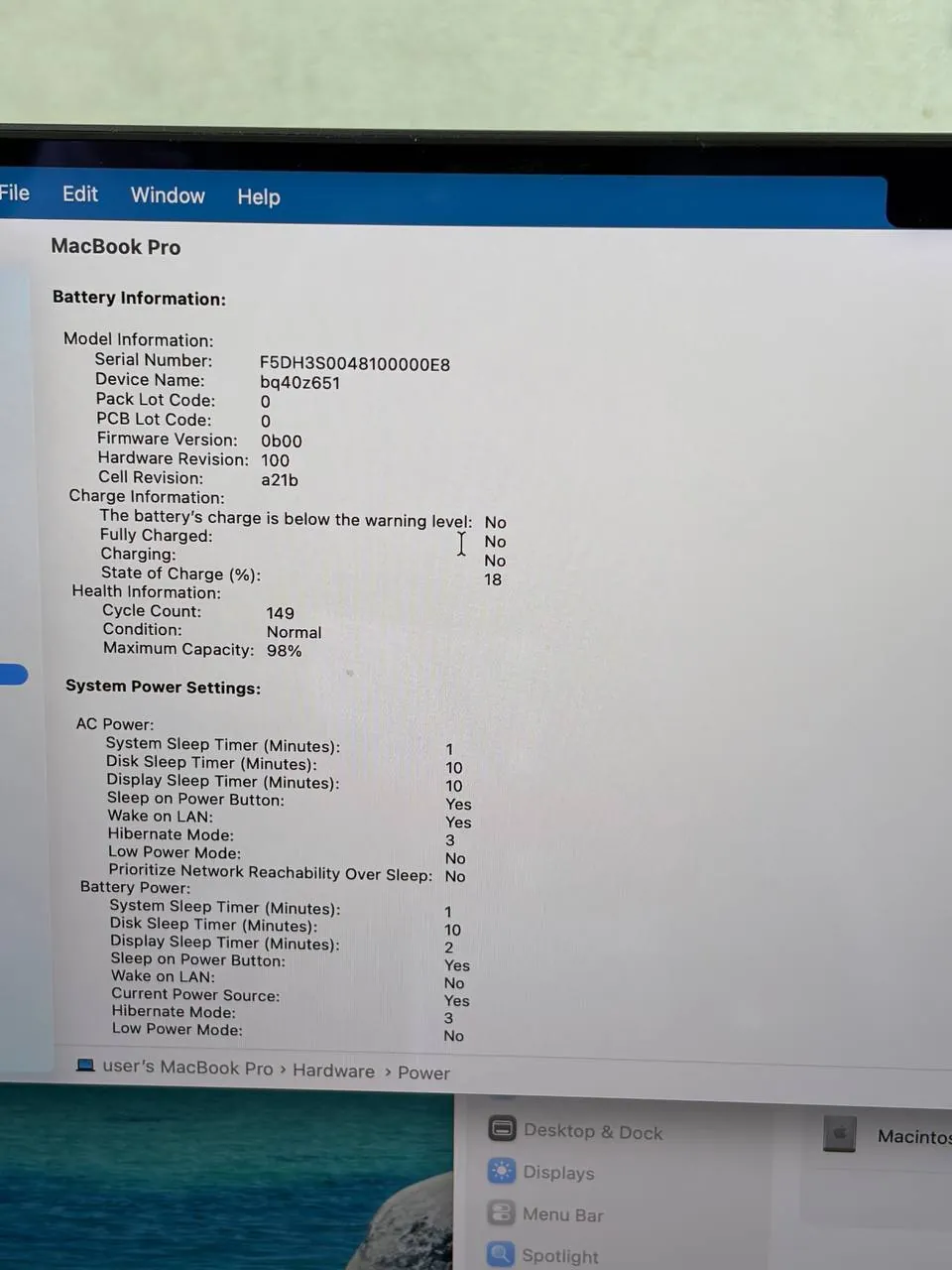
Task: Click the Model Information label
Action: coord(139,339)
